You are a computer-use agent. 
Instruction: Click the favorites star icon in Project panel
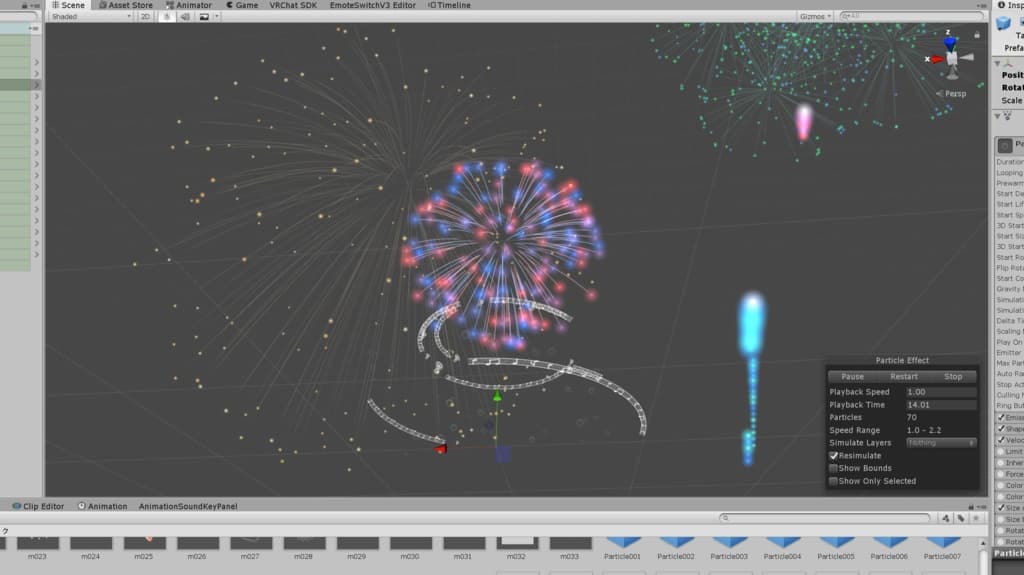point(975,518)
